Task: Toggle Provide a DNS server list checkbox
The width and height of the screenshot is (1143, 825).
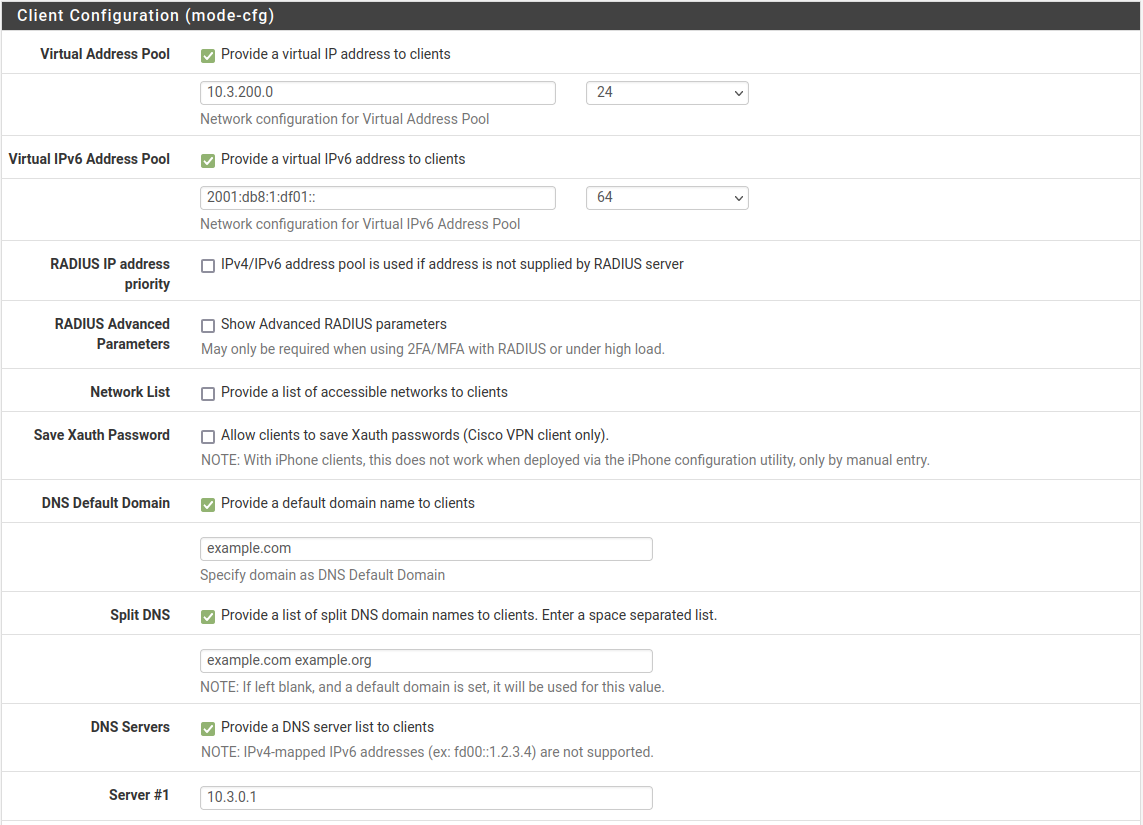Action: point(208,729)
